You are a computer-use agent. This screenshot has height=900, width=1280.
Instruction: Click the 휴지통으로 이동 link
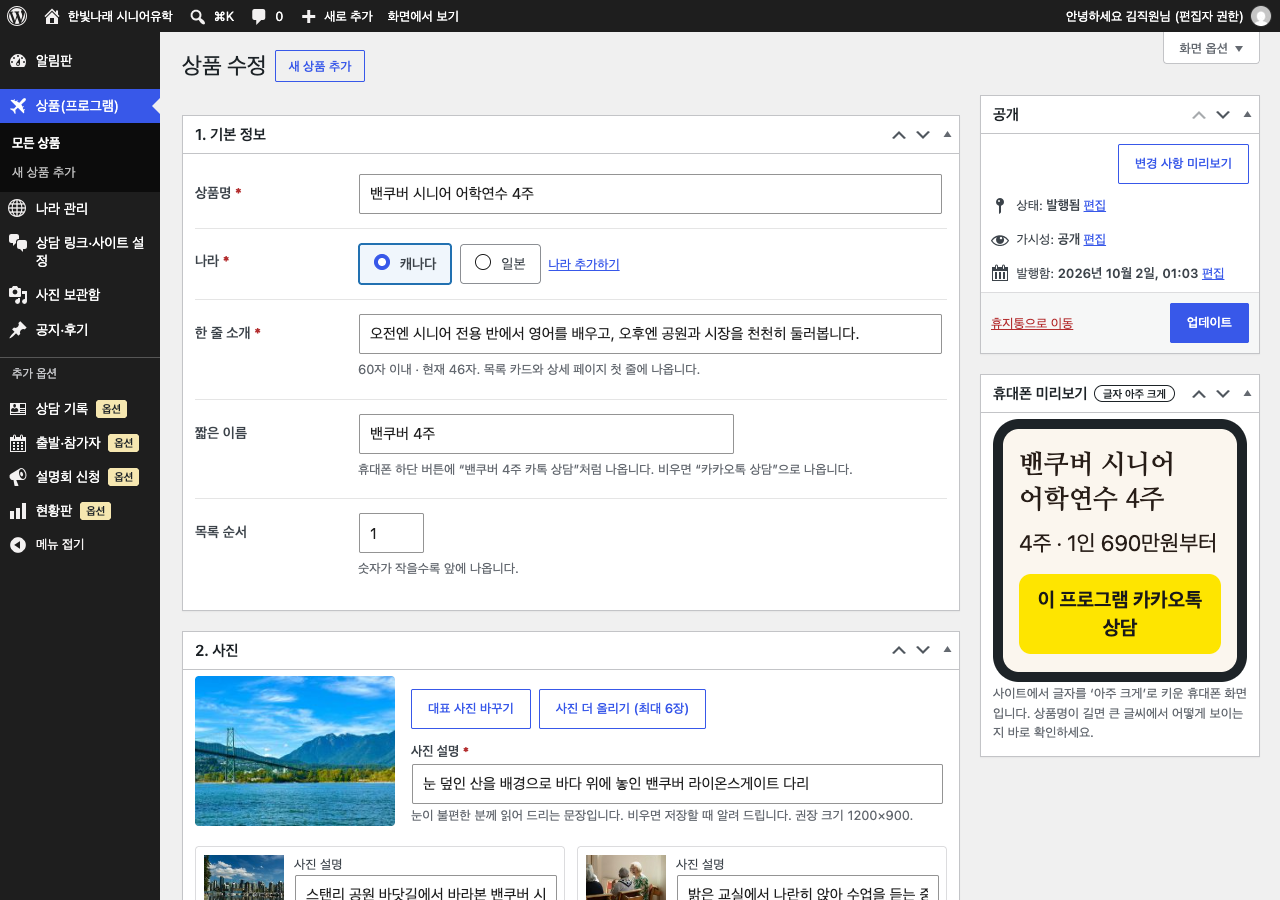pyautogui.click(x=1032, y=323)
